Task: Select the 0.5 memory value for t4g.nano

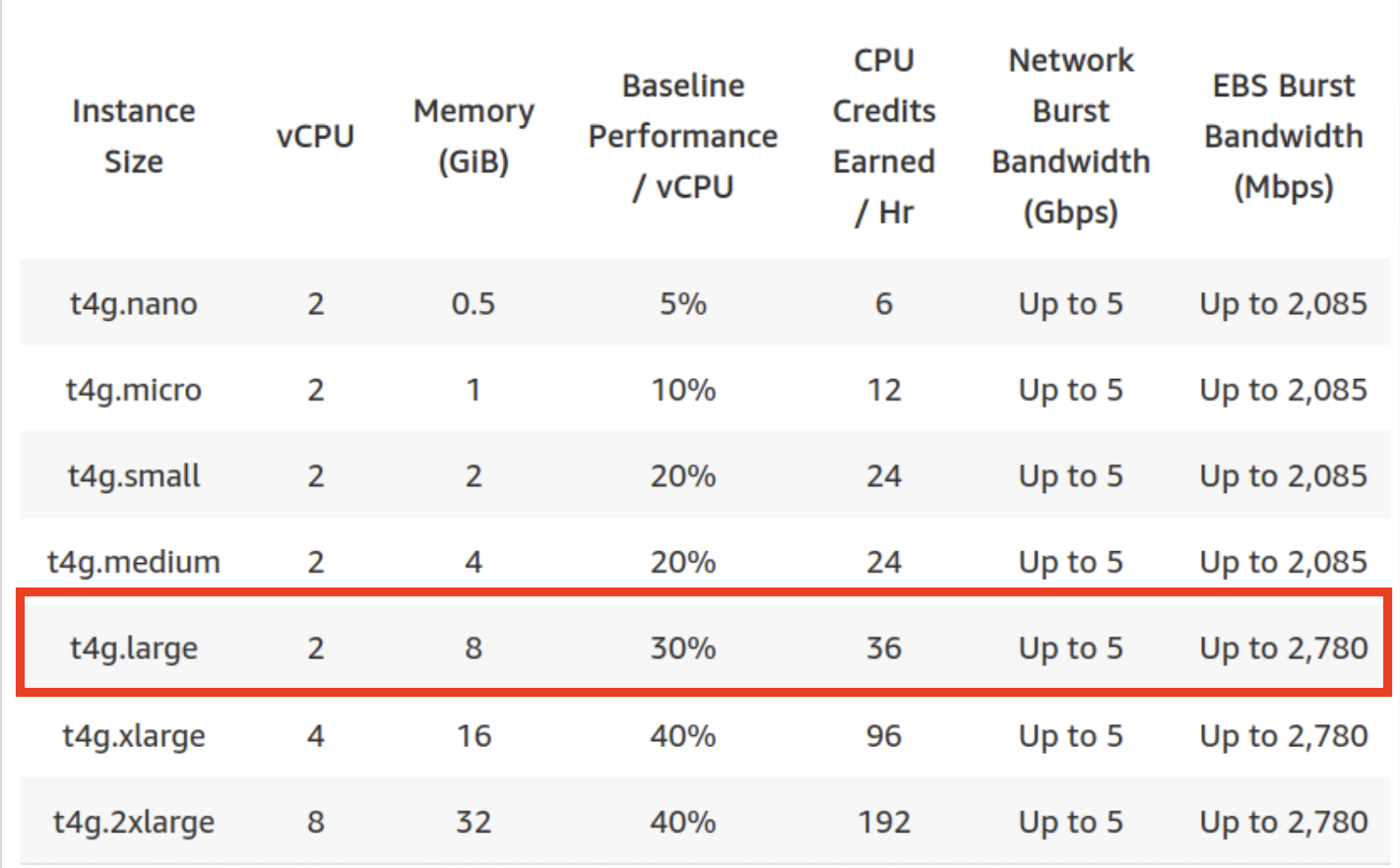Action: (474, 303)
